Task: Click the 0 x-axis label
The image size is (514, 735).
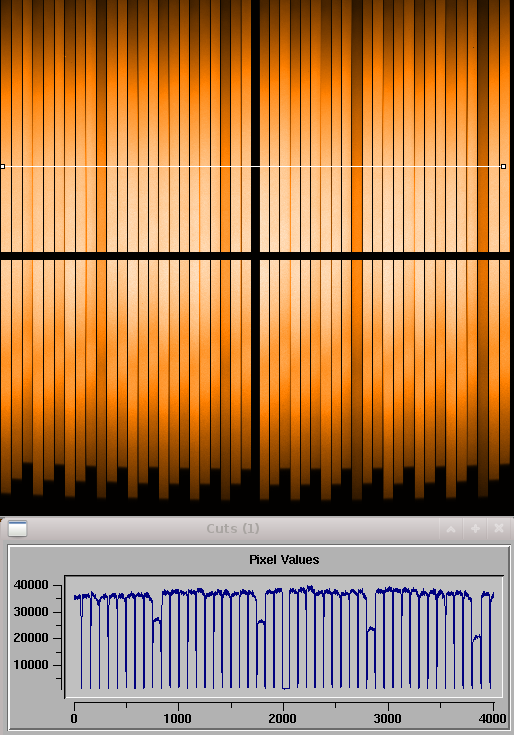Action: (x=74, y=719)
